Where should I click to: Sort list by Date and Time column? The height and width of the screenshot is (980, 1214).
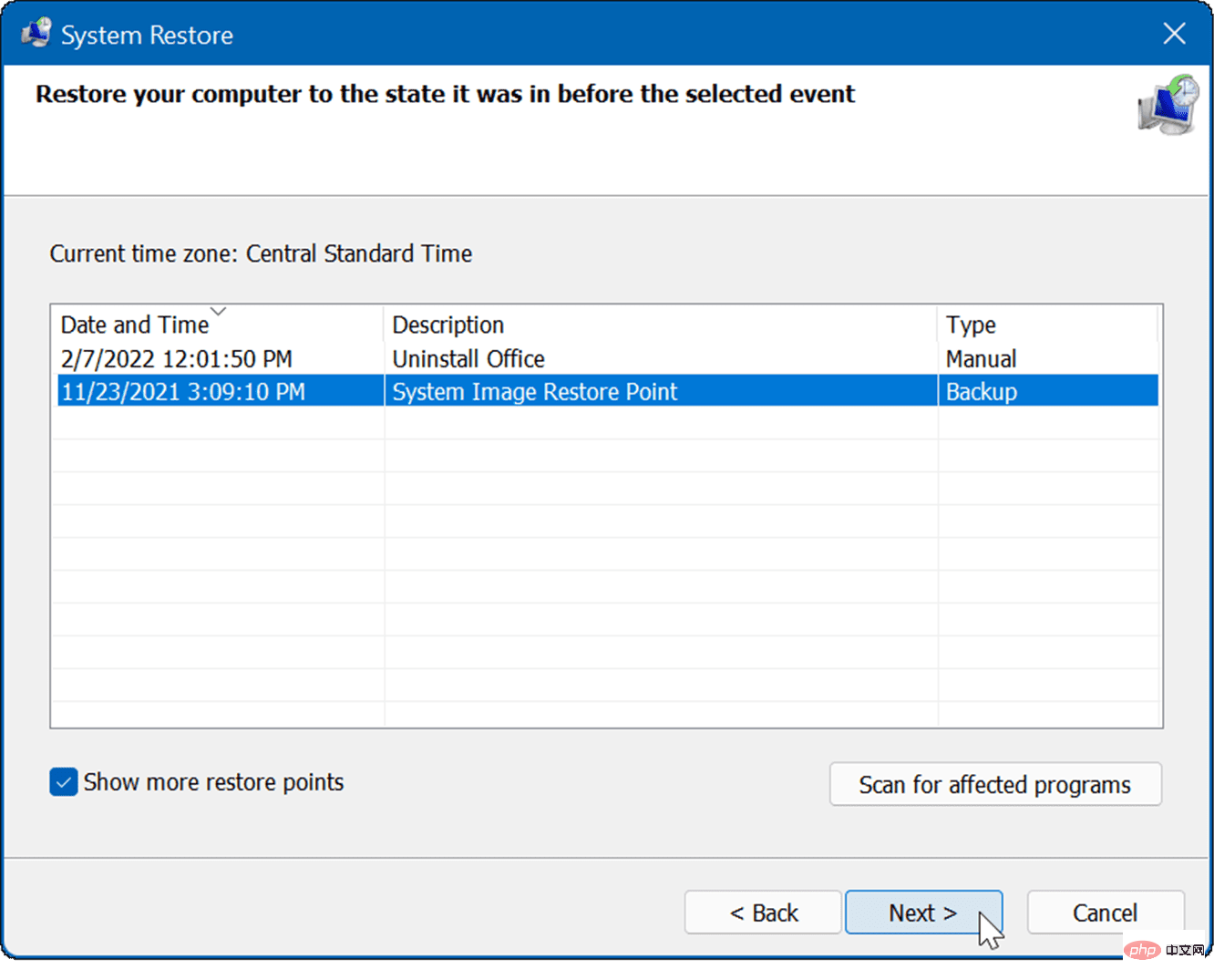[x=217, y=325]
